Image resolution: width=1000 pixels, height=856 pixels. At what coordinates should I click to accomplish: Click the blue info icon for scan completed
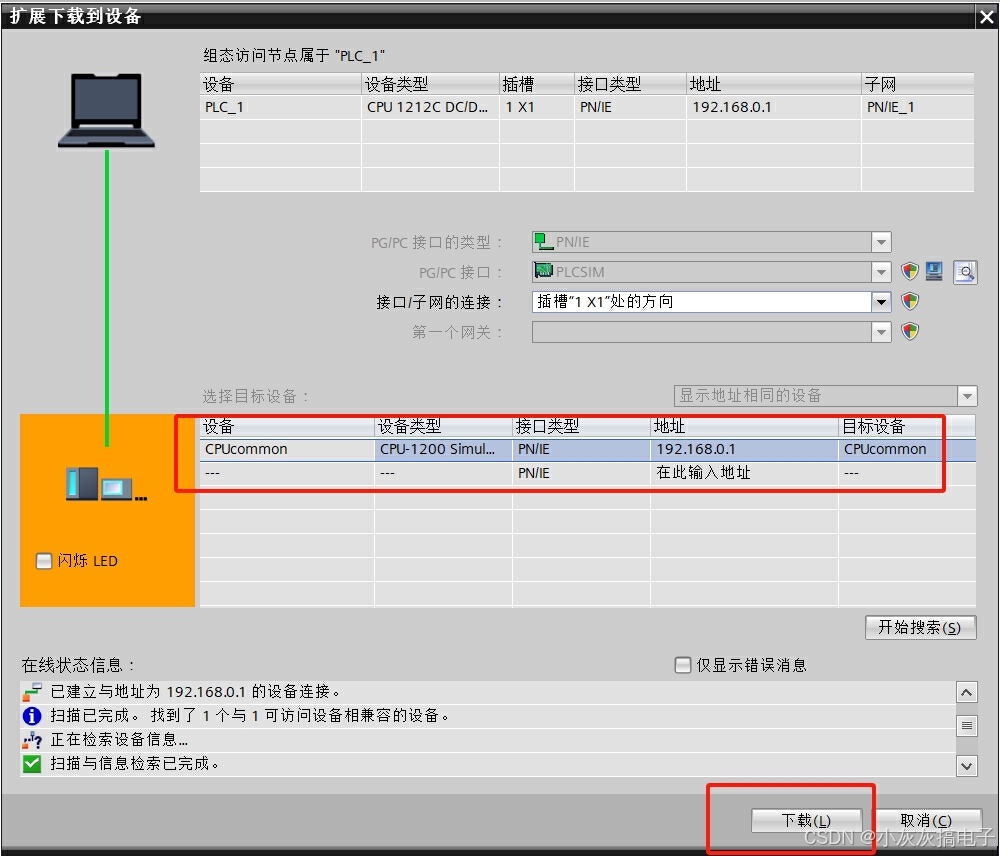tap(32, 716)
